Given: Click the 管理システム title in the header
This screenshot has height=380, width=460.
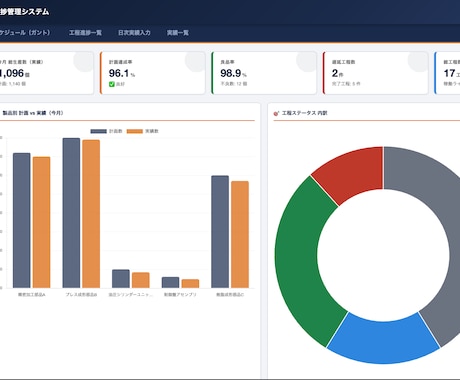Looking at the screenshot, I should [x=25, y=12].
